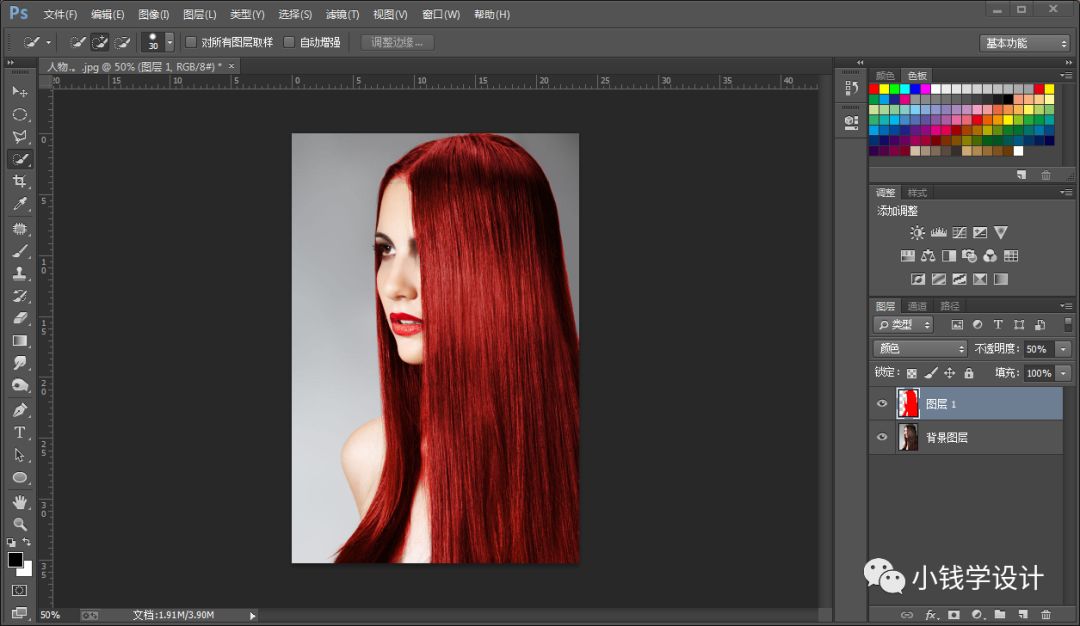Enable 自动增强 checkbox
1080x626 pixels.
pos(289,42)
